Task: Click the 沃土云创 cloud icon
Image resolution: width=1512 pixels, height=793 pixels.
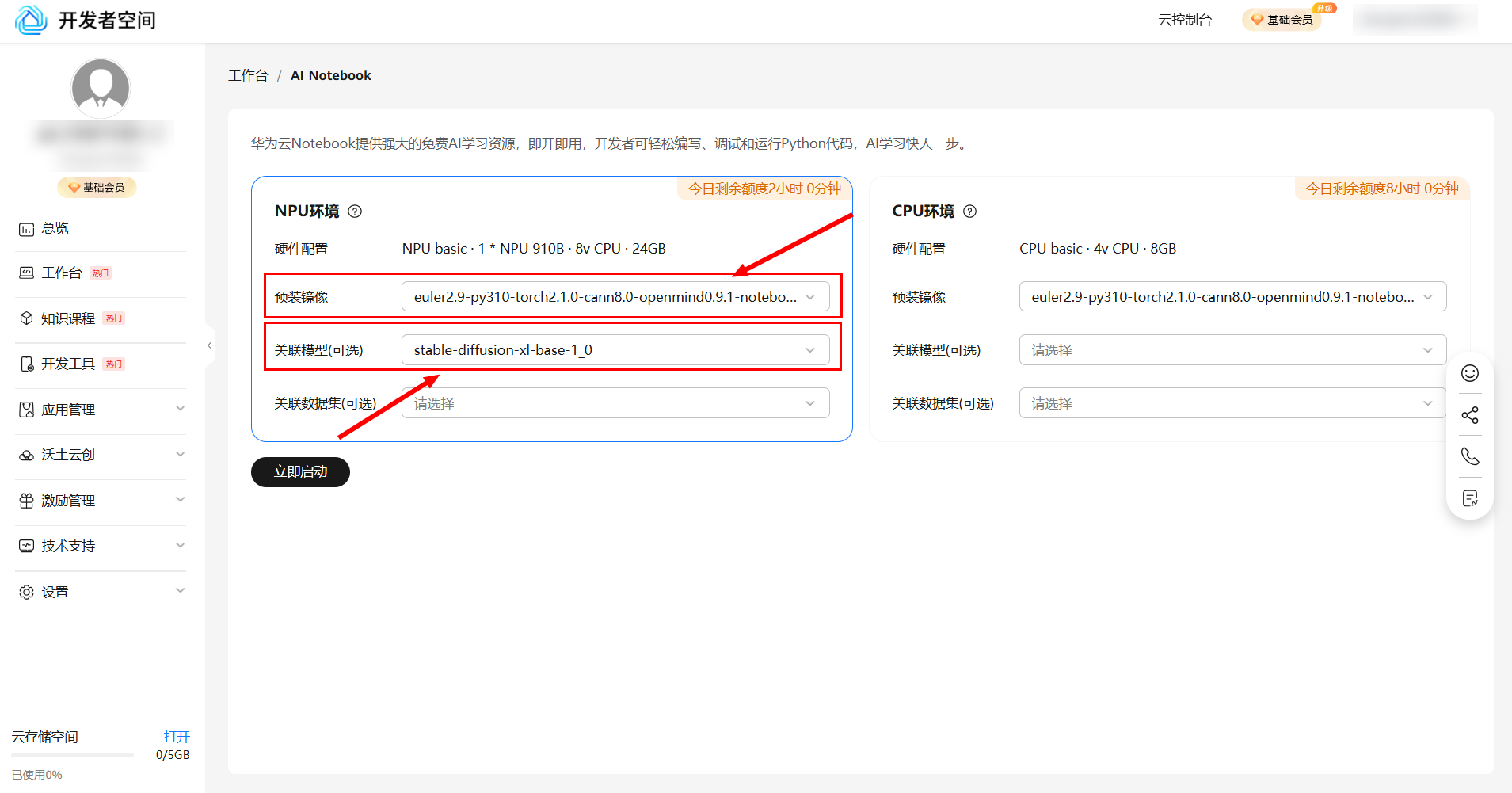Action: pyautogui.click(x=26, y=456)
